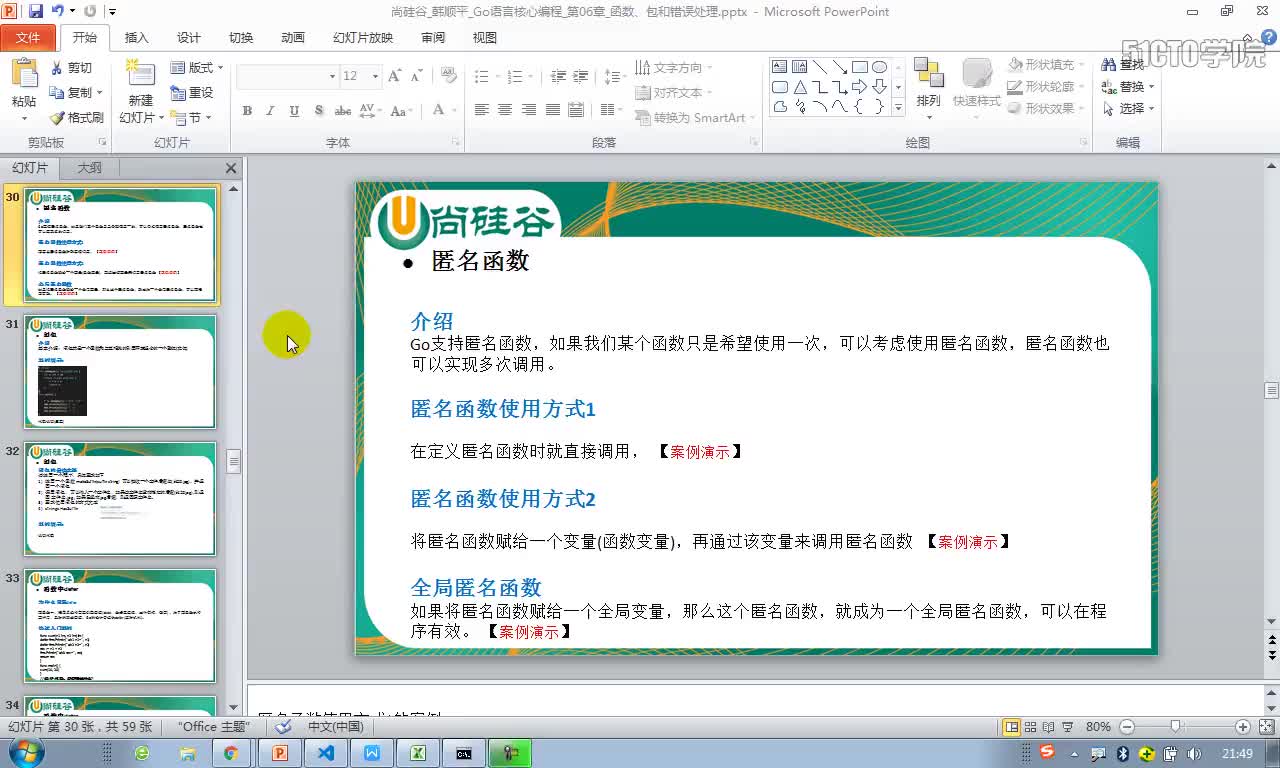Fit slide to current window icon
Image resolution: width=1280 pixels, height=768 pixels.
click(1266, 727)
